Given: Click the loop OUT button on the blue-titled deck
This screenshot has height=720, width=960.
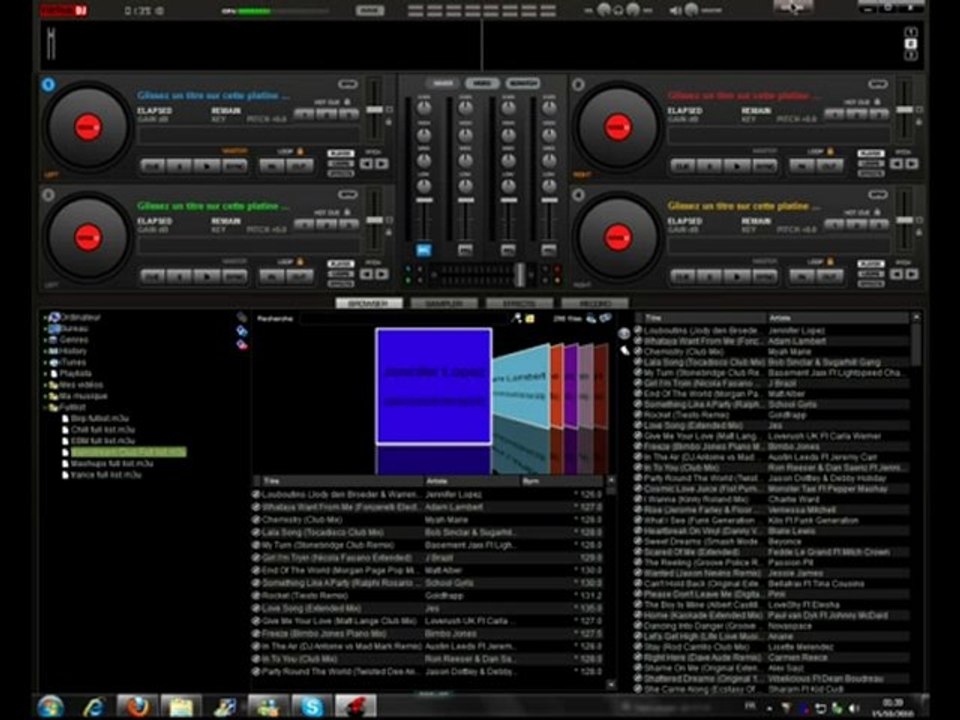Looking at the screenshot, I should pyautogui.click(x=299, y=165).
